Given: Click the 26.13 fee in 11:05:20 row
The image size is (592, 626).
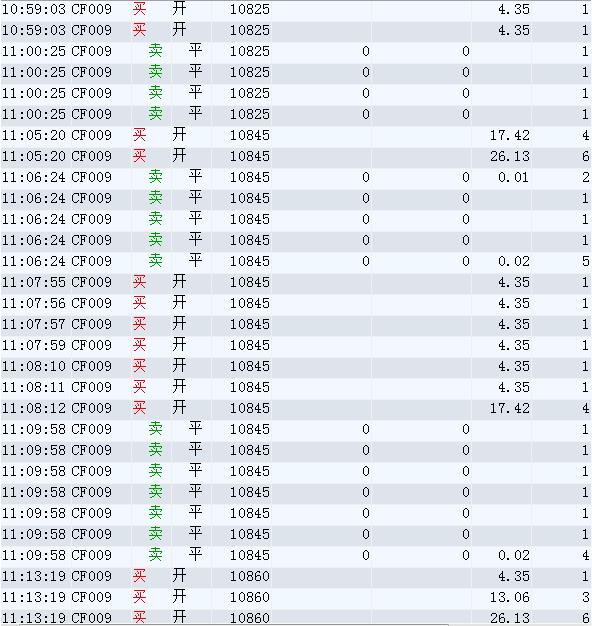Looking at the screenshot, I should tap(510, 156).
